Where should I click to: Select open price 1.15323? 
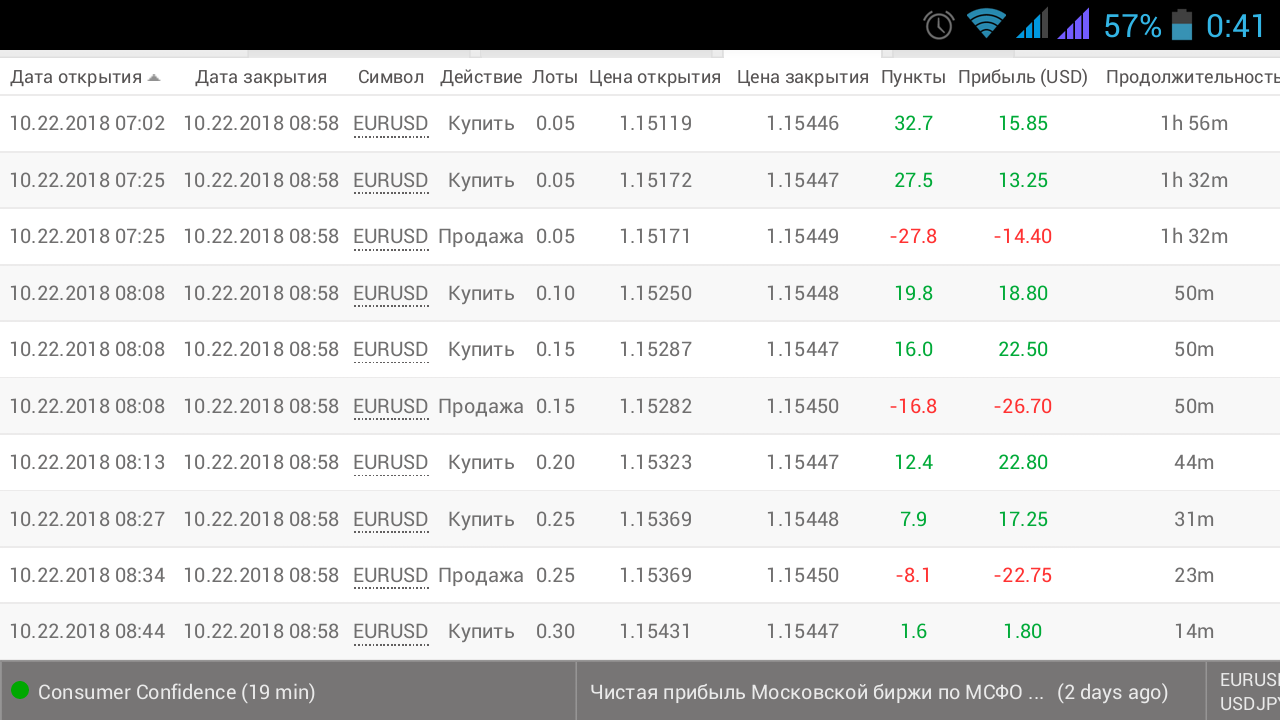point(656,463)
